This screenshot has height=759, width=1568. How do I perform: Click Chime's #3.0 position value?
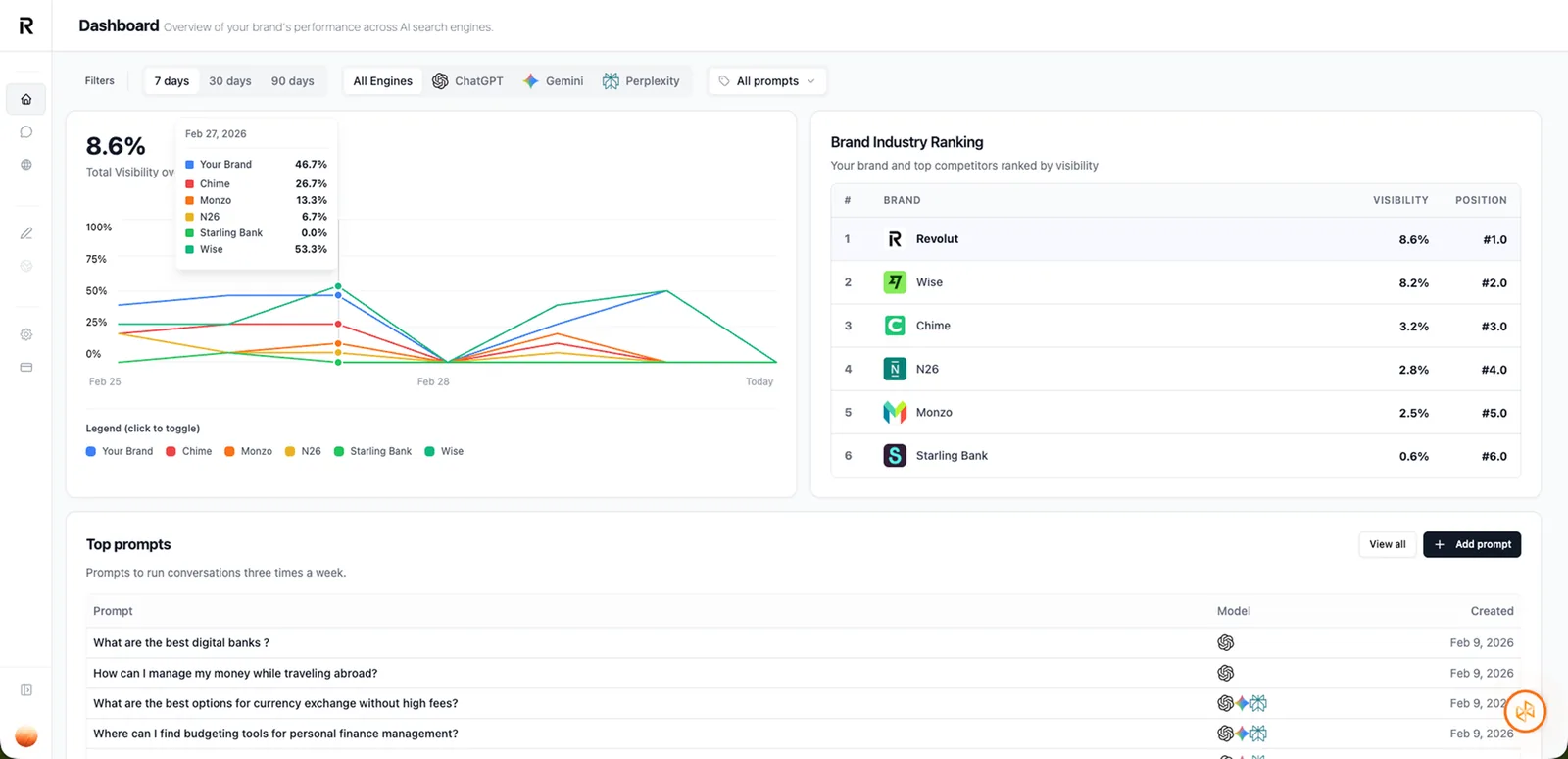coord(1494,327)
